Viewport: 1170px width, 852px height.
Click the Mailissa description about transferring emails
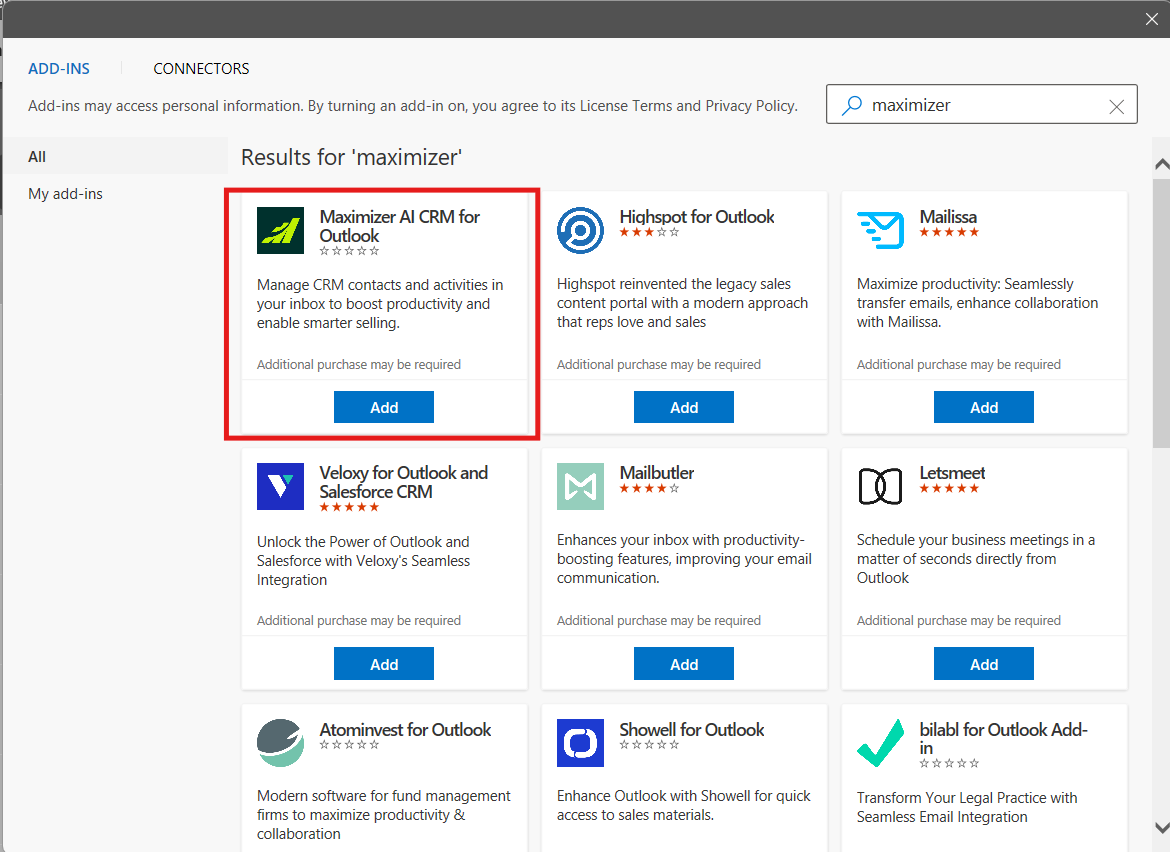pos(977,303)
